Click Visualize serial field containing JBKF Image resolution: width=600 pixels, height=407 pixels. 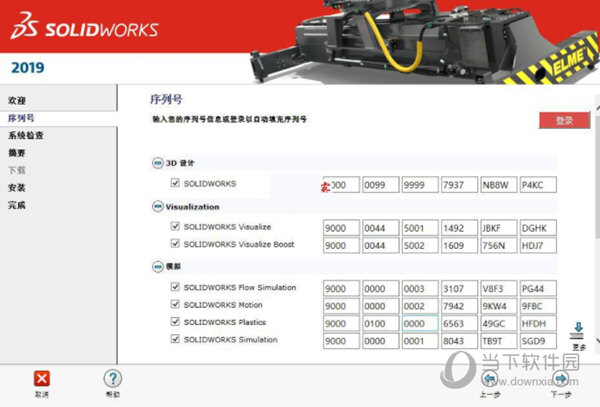(x=499, y=228)
